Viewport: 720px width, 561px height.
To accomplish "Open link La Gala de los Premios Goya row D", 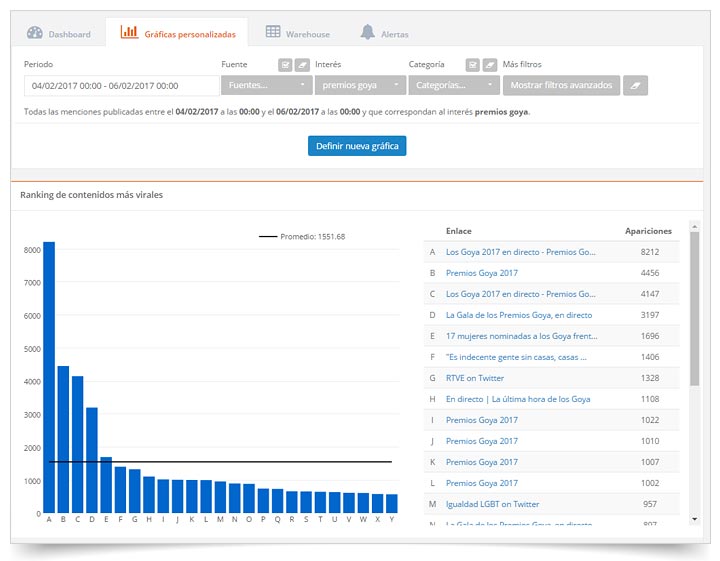I will [519, 315].
